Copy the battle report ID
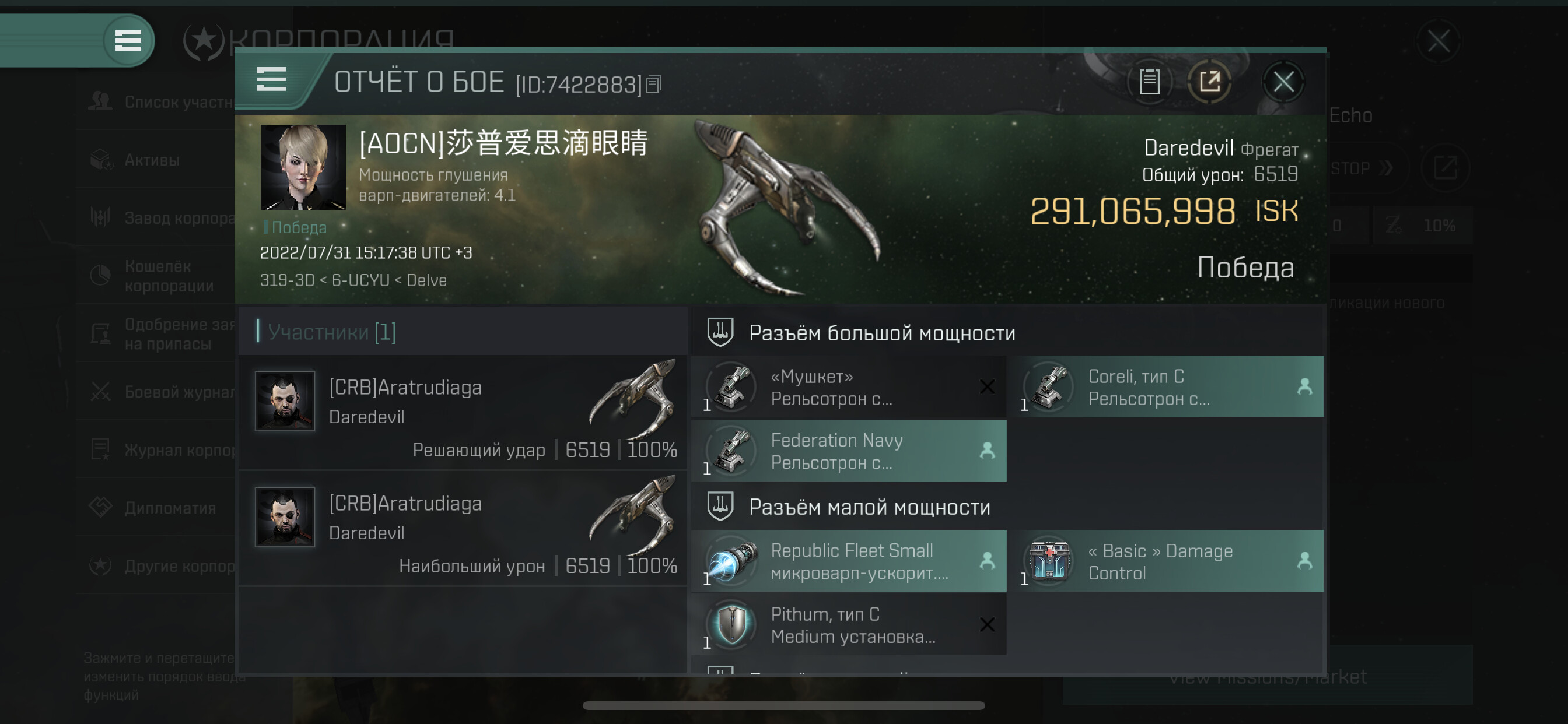 click(x=654, y=84)
